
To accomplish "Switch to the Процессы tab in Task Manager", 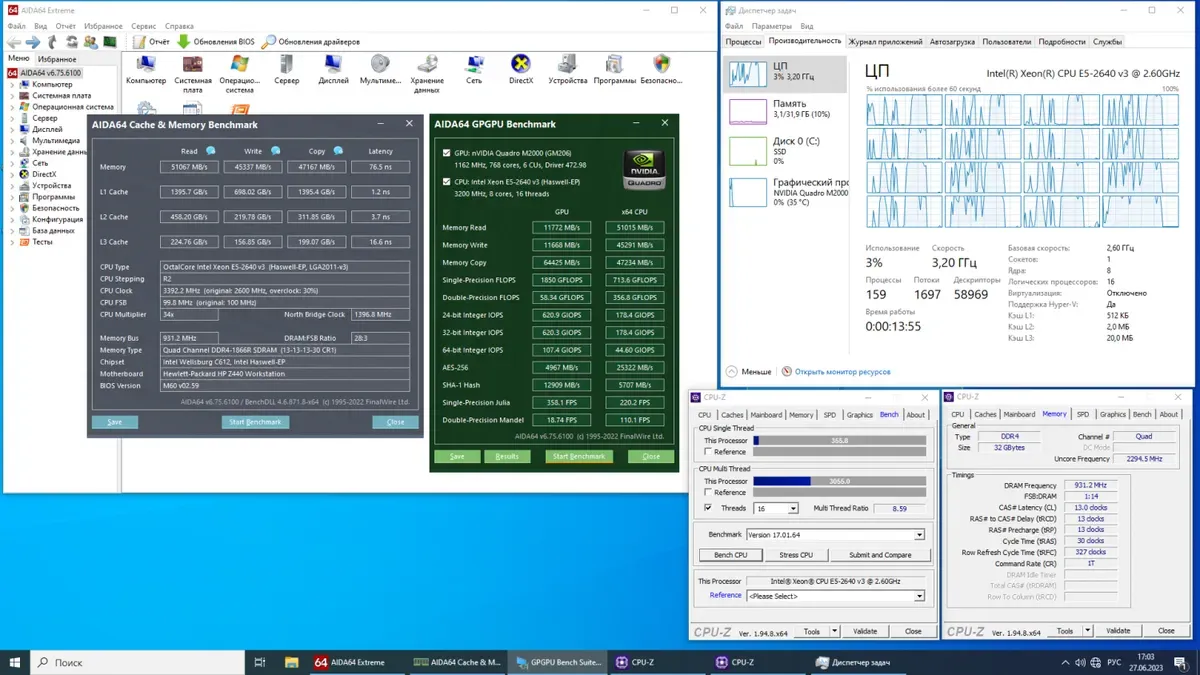I will pos(743,42).
